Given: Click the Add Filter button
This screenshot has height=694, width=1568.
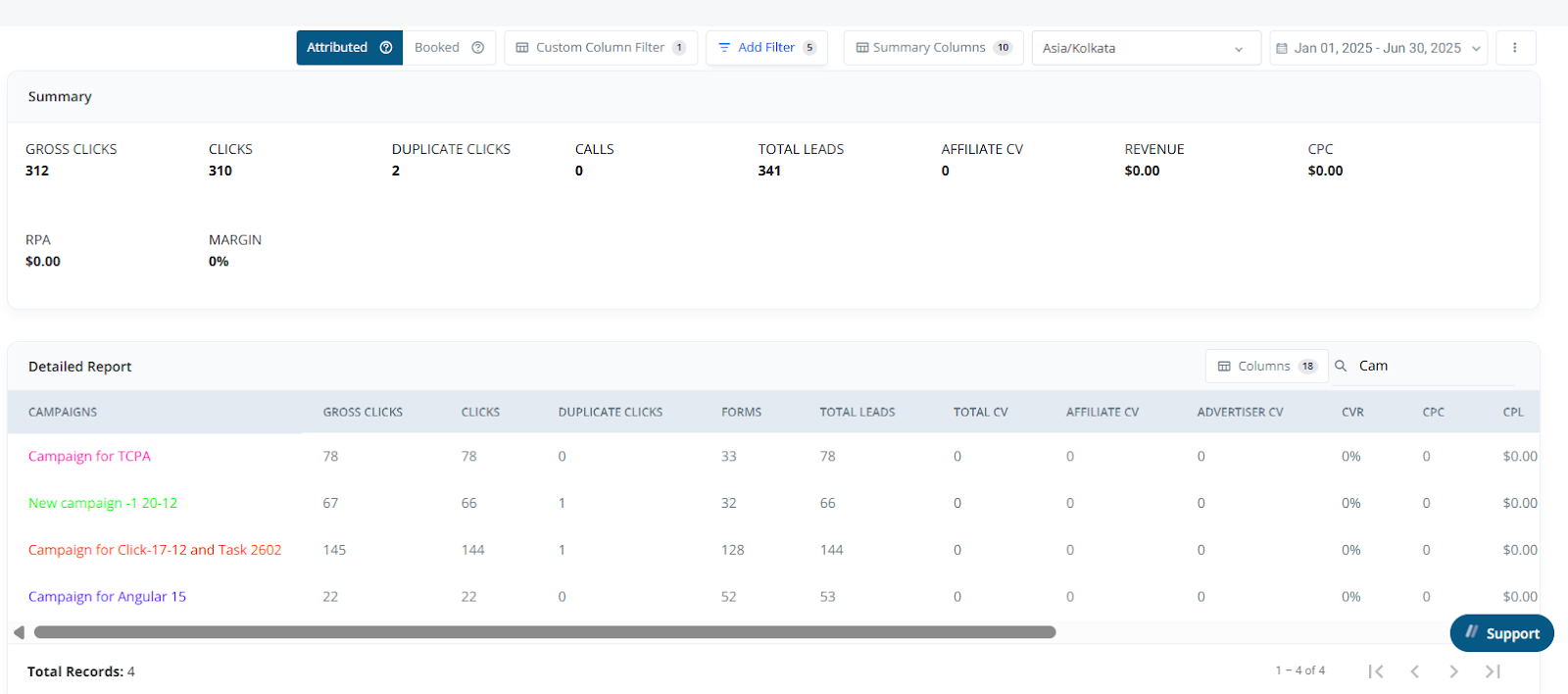Looking at the screenshot, I should (767, 47).
